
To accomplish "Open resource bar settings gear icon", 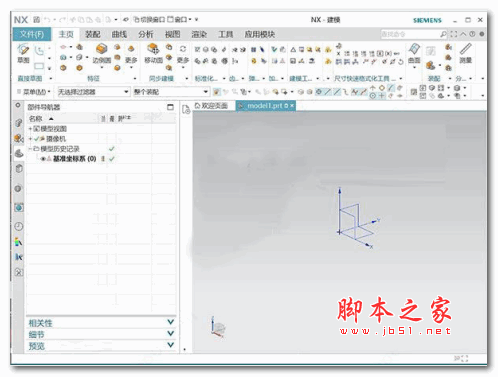I will click(18, 105).
